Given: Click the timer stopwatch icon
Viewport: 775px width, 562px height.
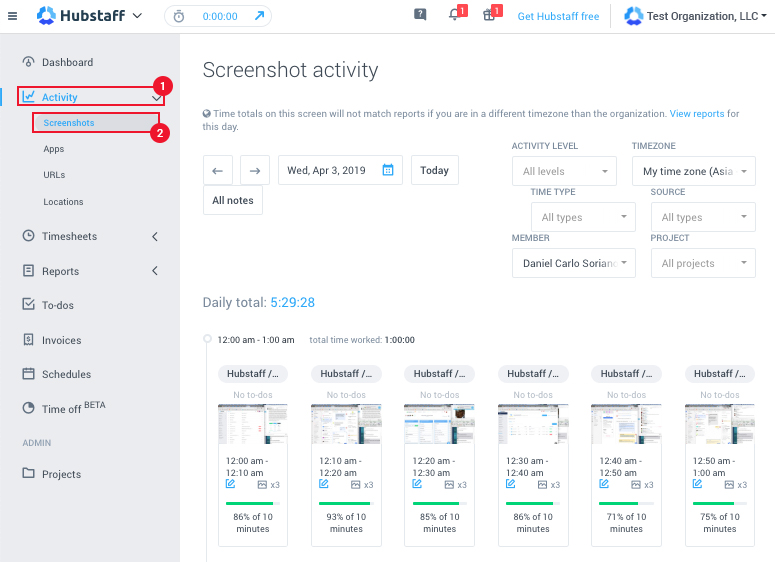Looking at the screenshot, I should tap(178, 16).
